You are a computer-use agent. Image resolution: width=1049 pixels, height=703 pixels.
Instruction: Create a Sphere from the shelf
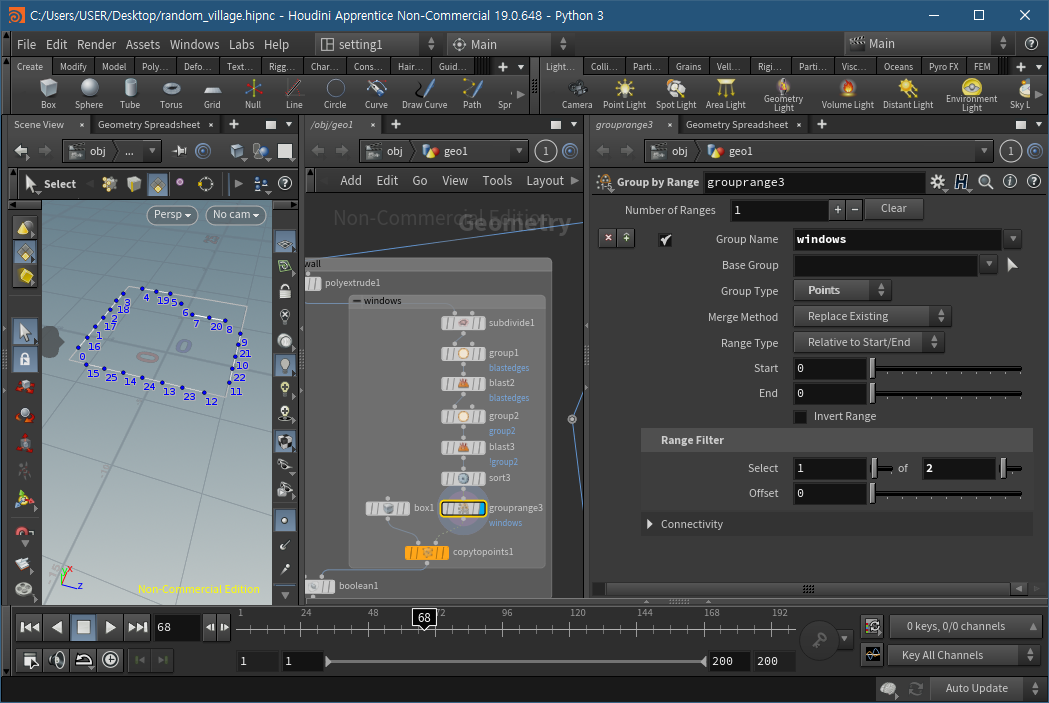pos(89,93)
